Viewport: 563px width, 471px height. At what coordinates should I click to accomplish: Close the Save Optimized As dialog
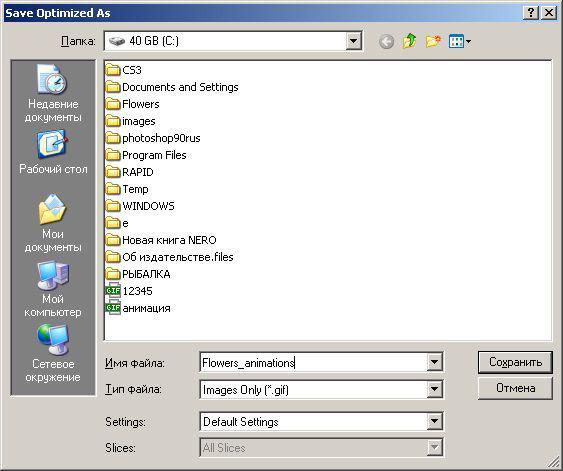(x=549, y=13)
